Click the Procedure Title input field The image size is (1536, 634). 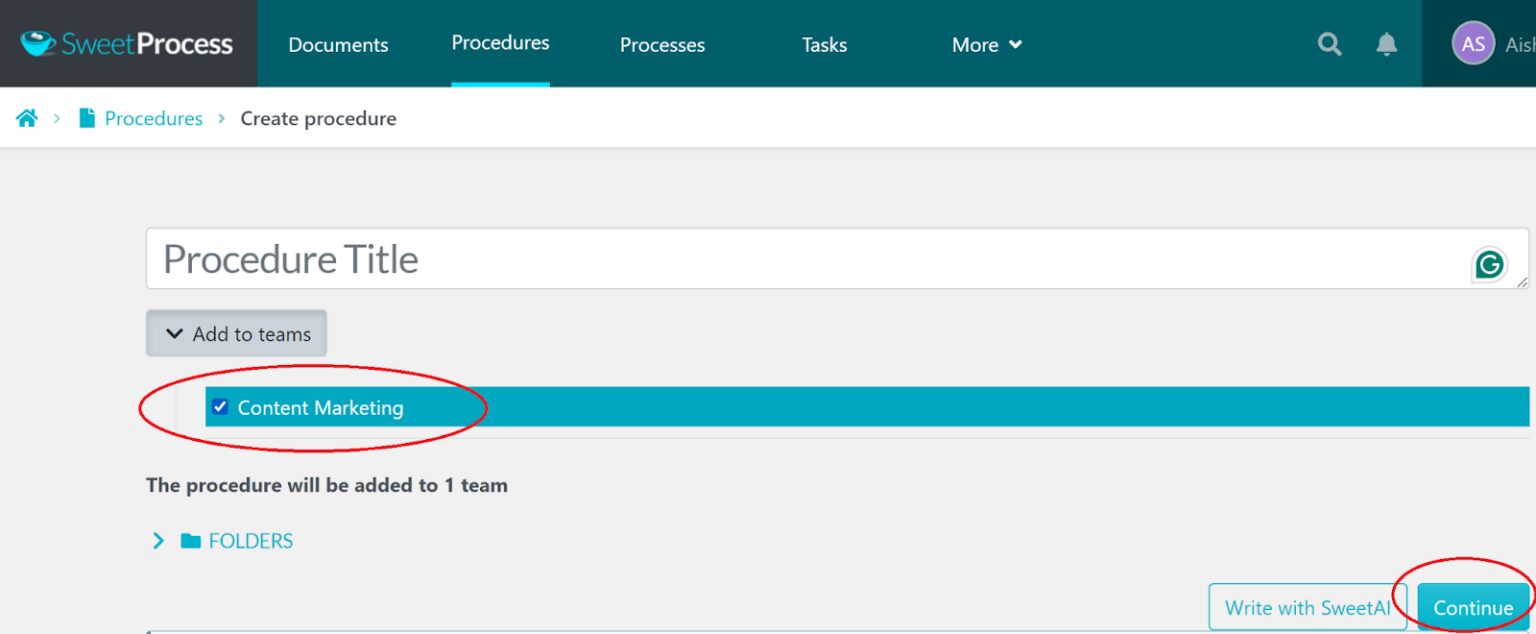pyautogui.click(x=837, y=259)
